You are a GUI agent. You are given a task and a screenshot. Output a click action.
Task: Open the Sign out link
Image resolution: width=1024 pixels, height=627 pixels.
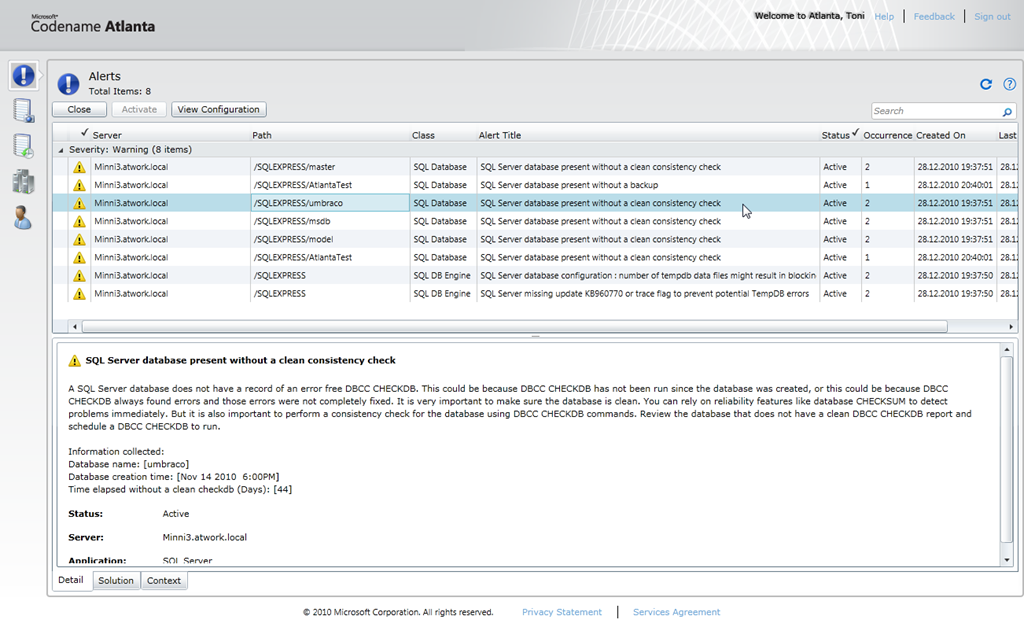pyautogui.click(x=992, y=17)
